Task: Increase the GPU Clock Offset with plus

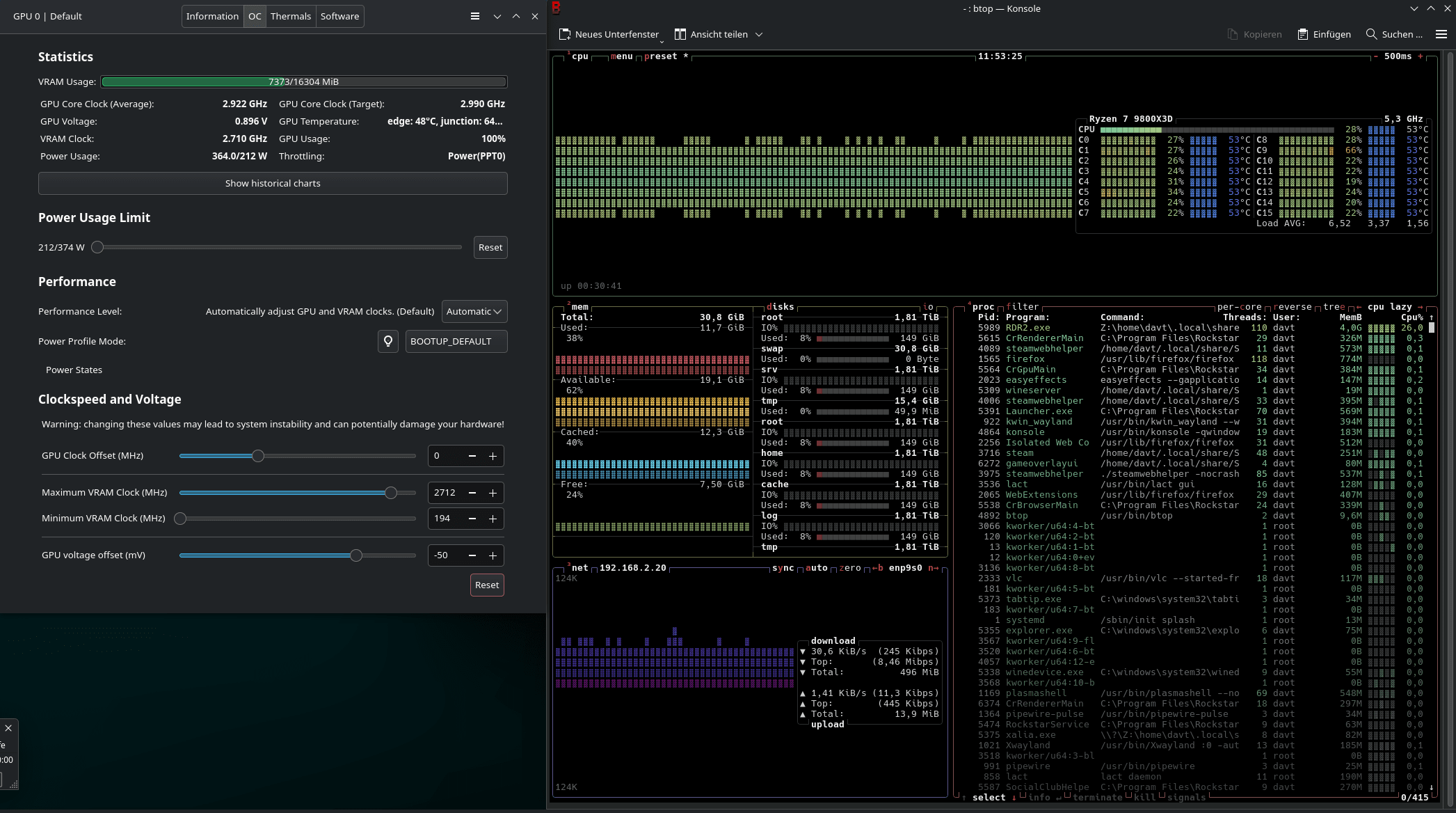Action: [493, 456]
